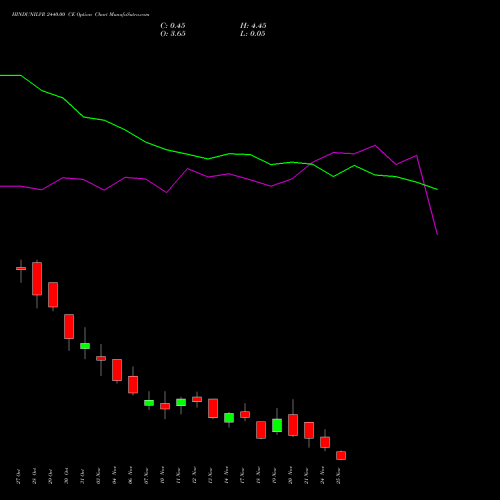Screen dimensions: 500x500
Task: Click the '27 Oct' date axis label
Action: point(18,476)
